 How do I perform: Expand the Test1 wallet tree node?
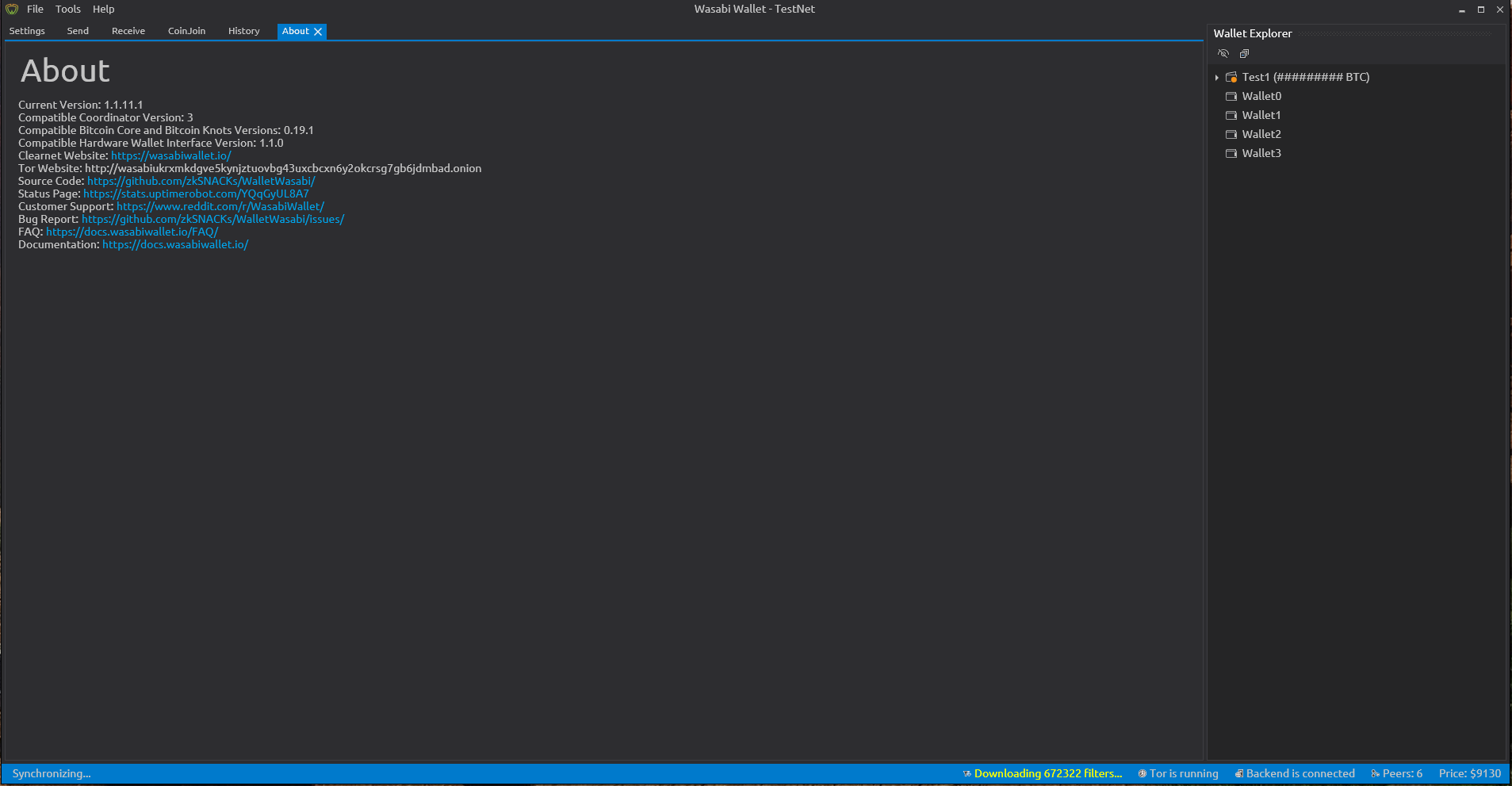tap(1217, 77)
